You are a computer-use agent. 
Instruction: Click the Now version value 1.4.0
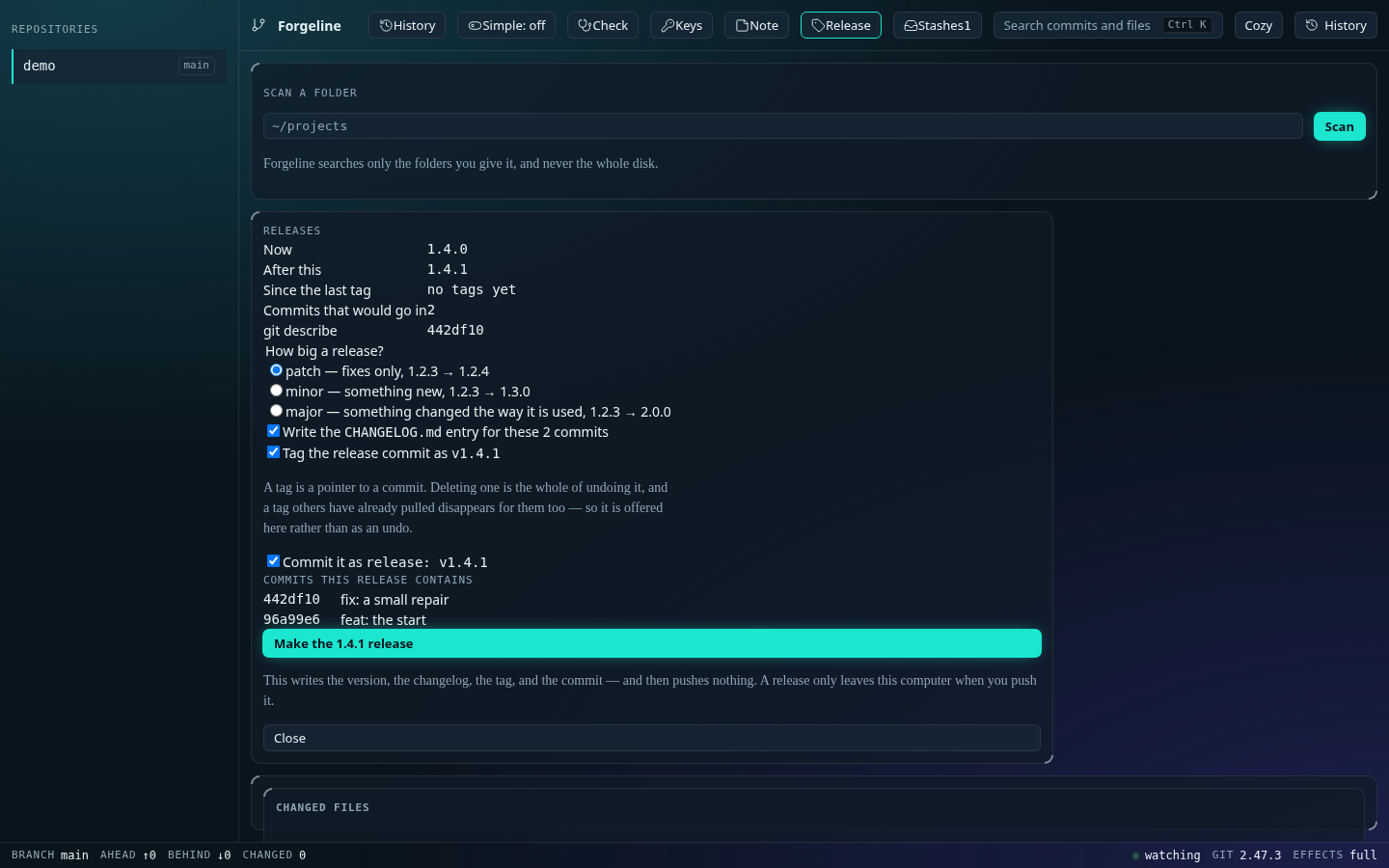(448, 249)
